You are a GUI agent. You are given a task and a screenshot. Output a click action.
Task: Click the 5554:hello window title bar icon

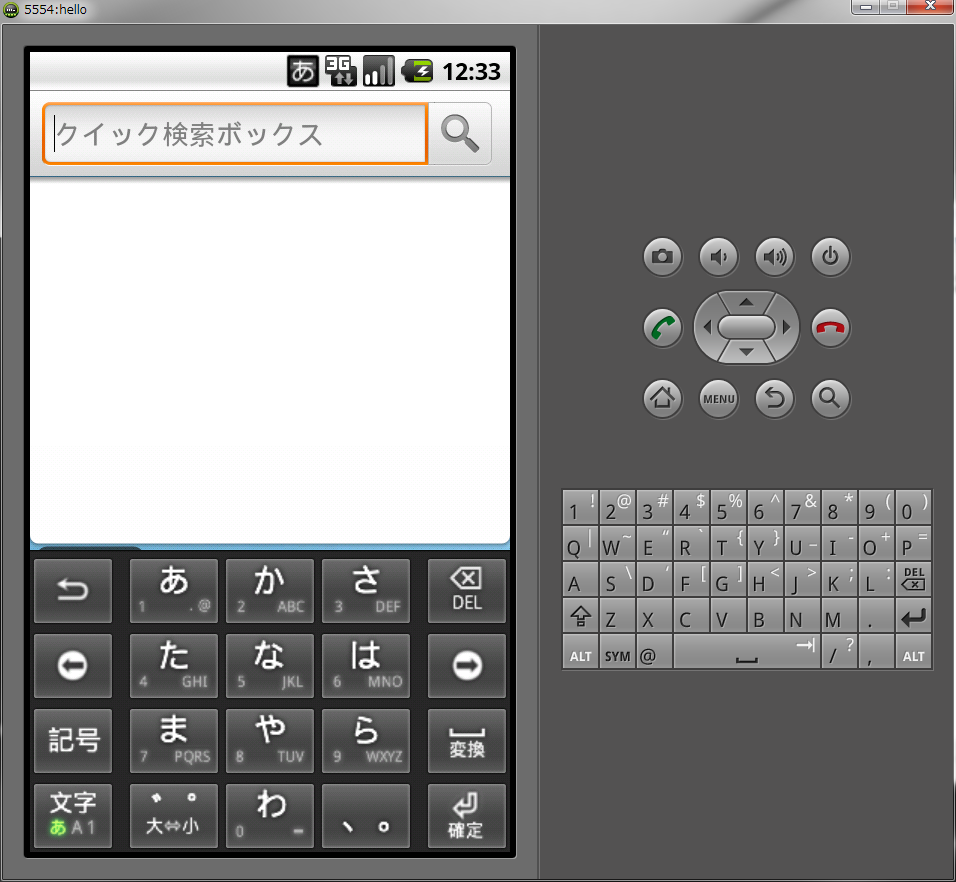click(x=11, y=9)
